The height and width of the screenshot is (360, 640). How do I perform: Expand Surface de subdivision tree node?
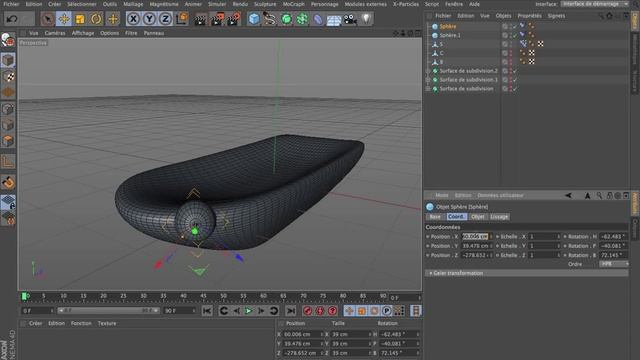pos(428,89)
